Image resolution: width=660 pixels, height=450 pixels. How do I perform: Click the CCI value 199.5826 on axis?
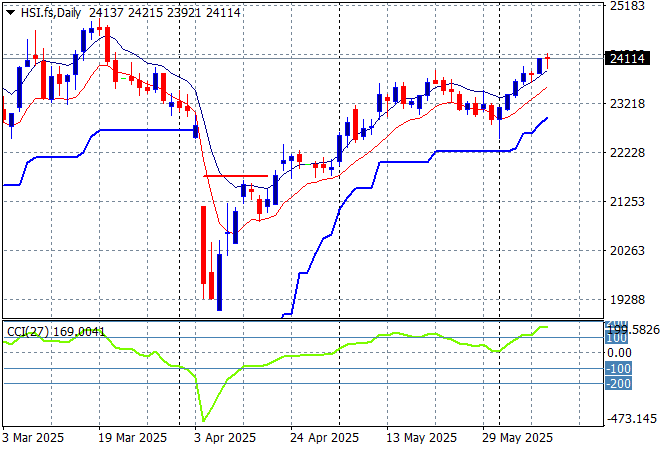(x=632, y=330)
